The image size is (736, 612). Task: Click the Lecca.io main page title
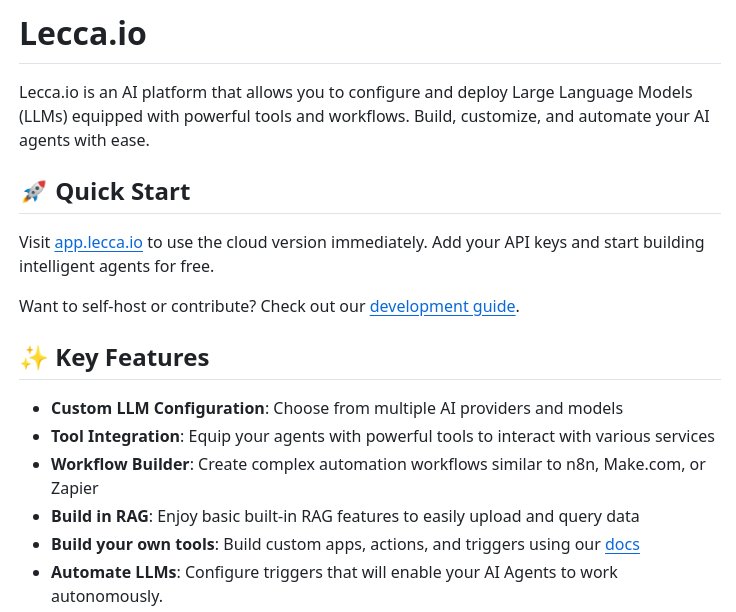click(x=83, y=33)
